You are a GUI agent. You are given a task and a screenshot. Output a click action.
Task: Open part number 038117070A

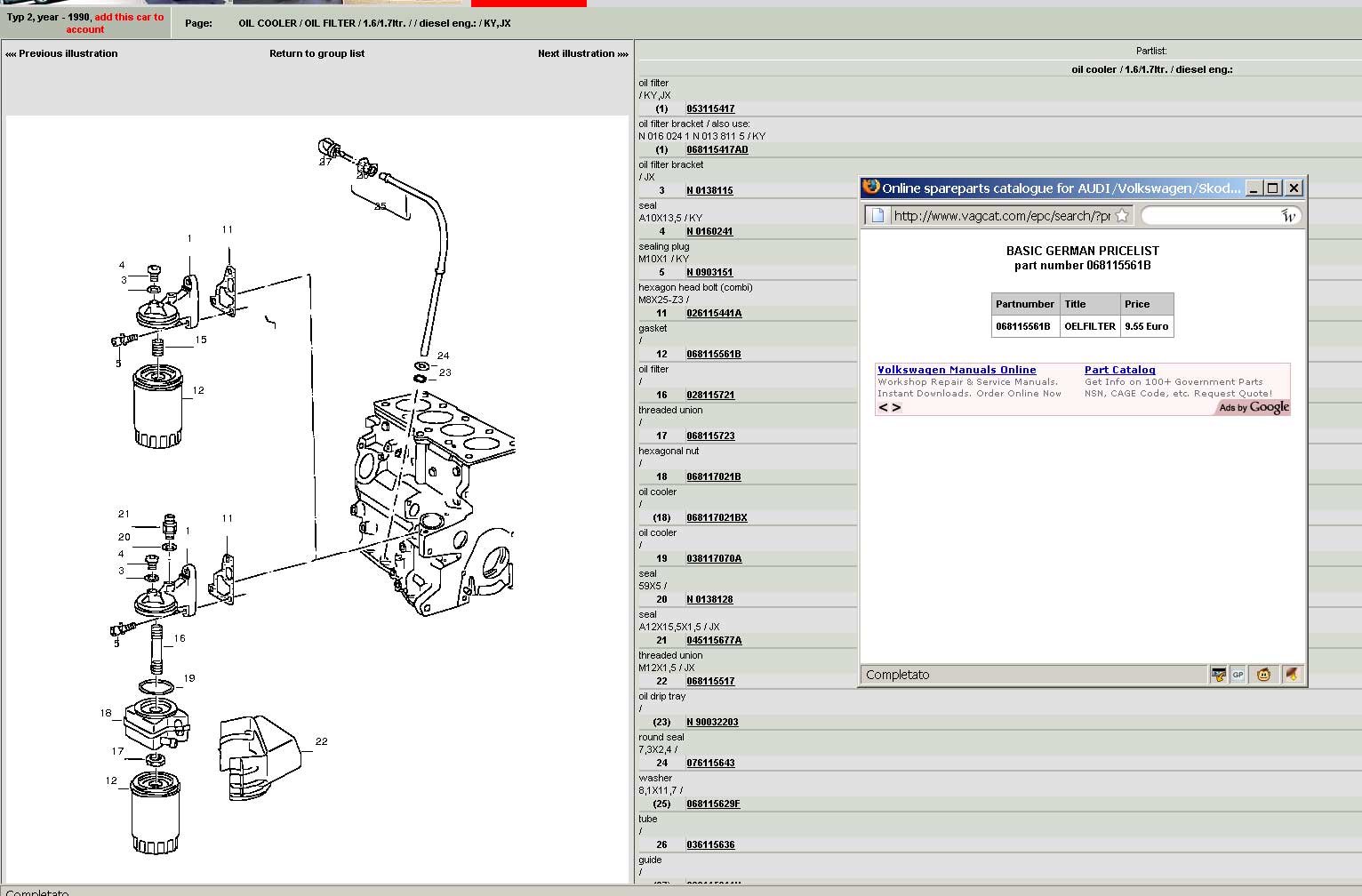(714, 558)
